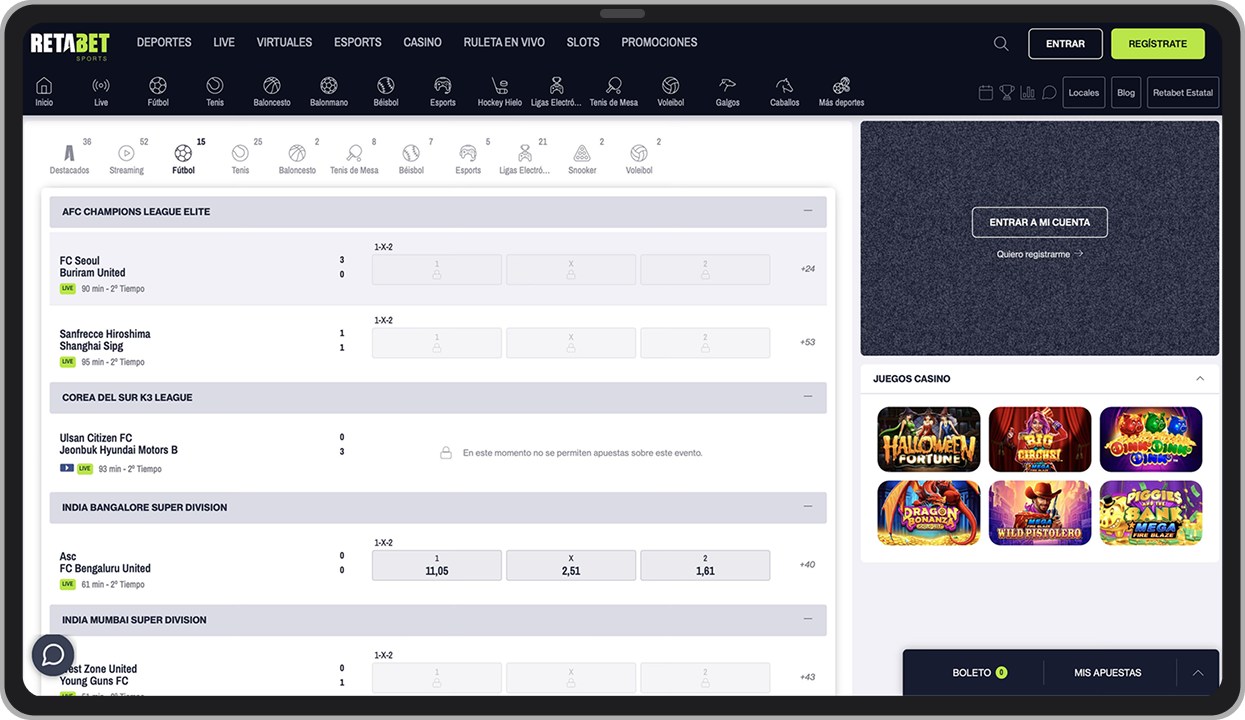Click the Retabet Sports logo
This screenshot has height=720, width=1245.
(70, 46)
